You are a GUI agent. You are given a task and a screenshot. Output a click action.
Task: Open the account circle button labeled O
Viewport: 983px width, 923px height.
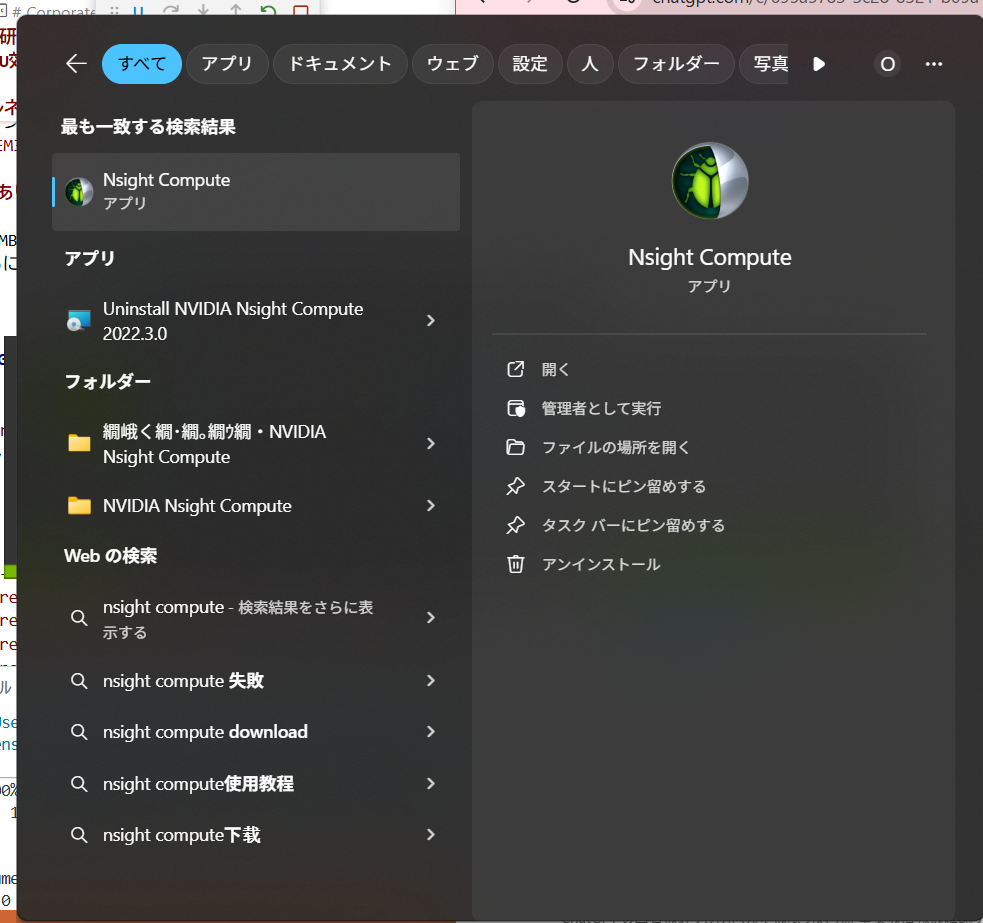[x=888, y=64]
